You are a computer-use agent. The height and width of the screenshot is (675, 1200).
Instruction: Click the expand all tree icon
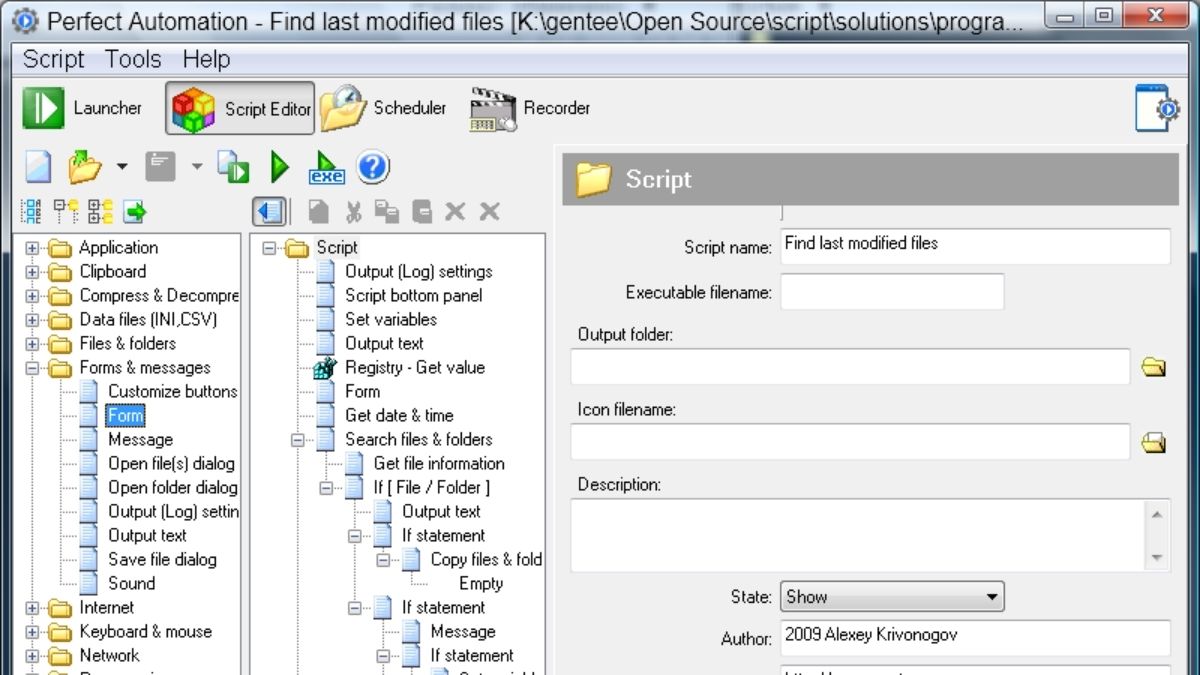point(100,211)
